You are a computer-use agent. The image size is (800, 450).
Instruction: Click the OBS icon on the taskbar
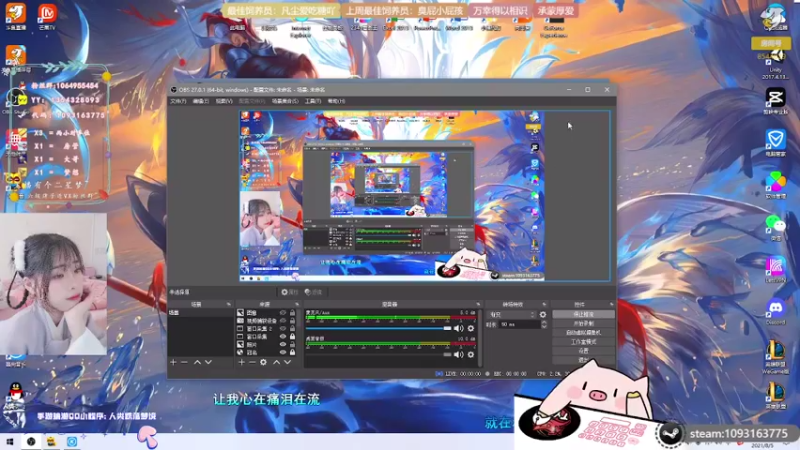(31, 442)
